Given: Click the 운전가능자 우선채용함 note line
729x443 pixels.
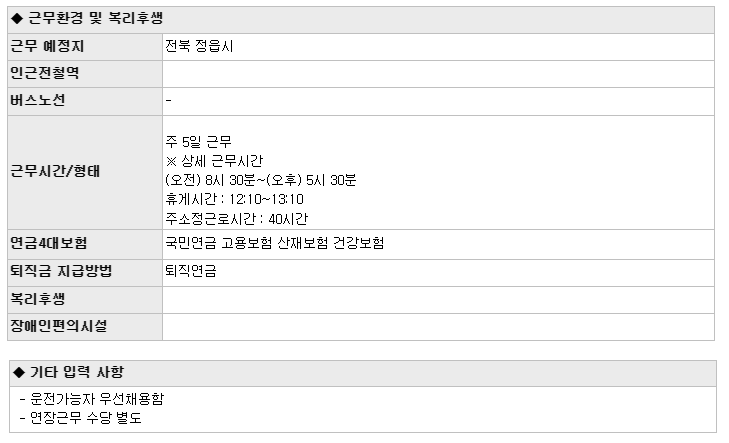Looking at the screenshot, I should [92, 399].
